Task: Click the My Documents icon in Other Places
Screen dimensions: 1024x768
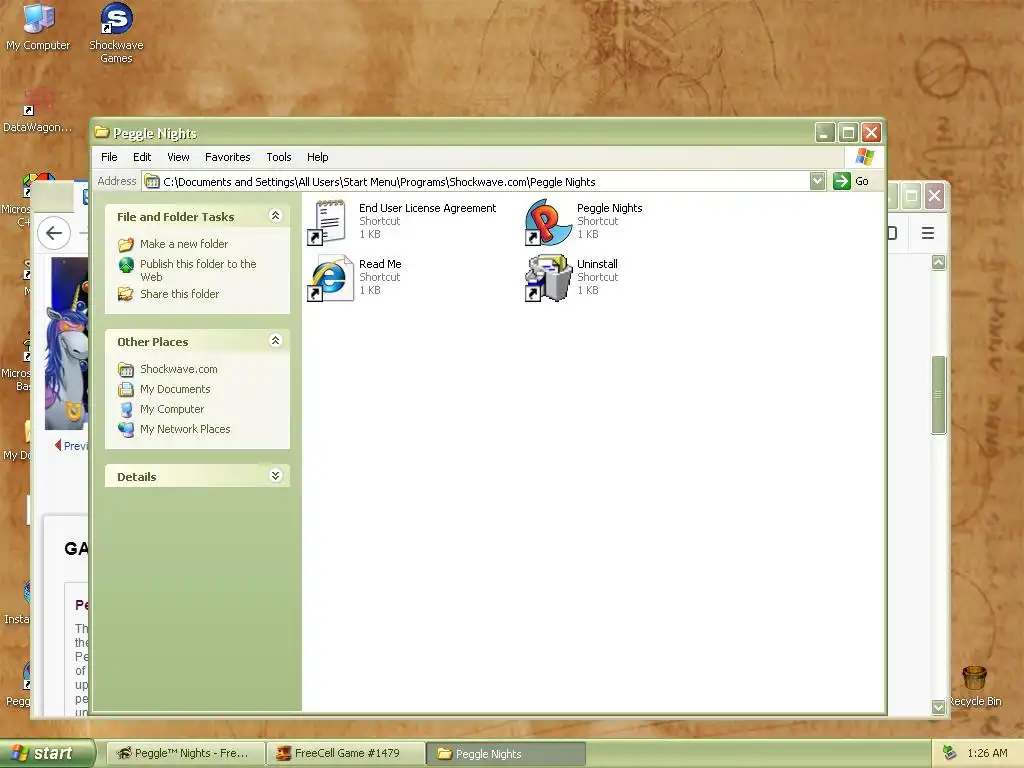Action: (x=126, y=390)
